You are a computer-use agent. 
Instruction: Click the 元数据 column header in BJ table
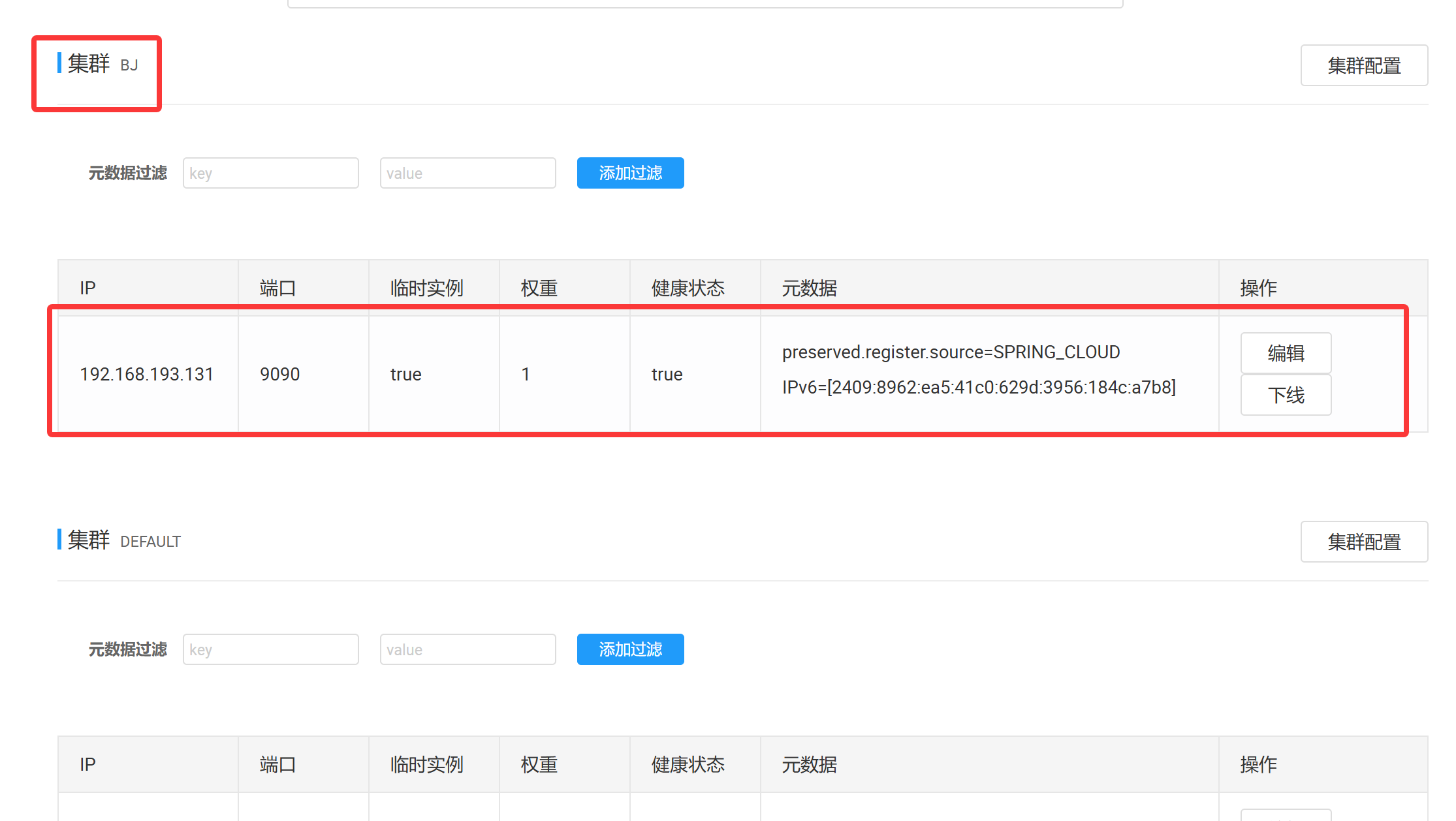[x=809, y=288]
